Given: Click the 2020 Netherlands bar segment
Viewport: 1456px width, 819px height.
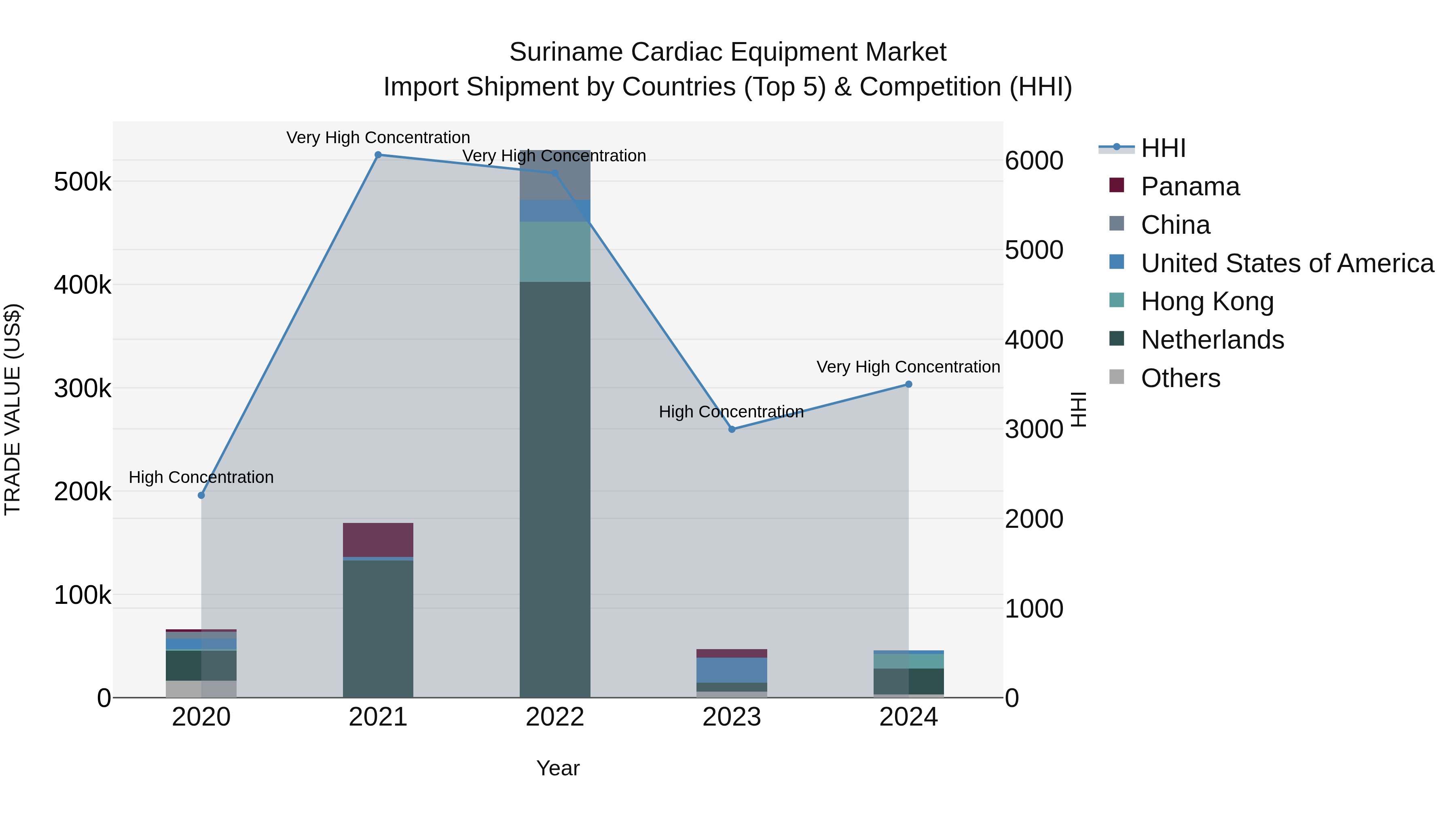Looking at the screenshot, I should coord(201,666).
